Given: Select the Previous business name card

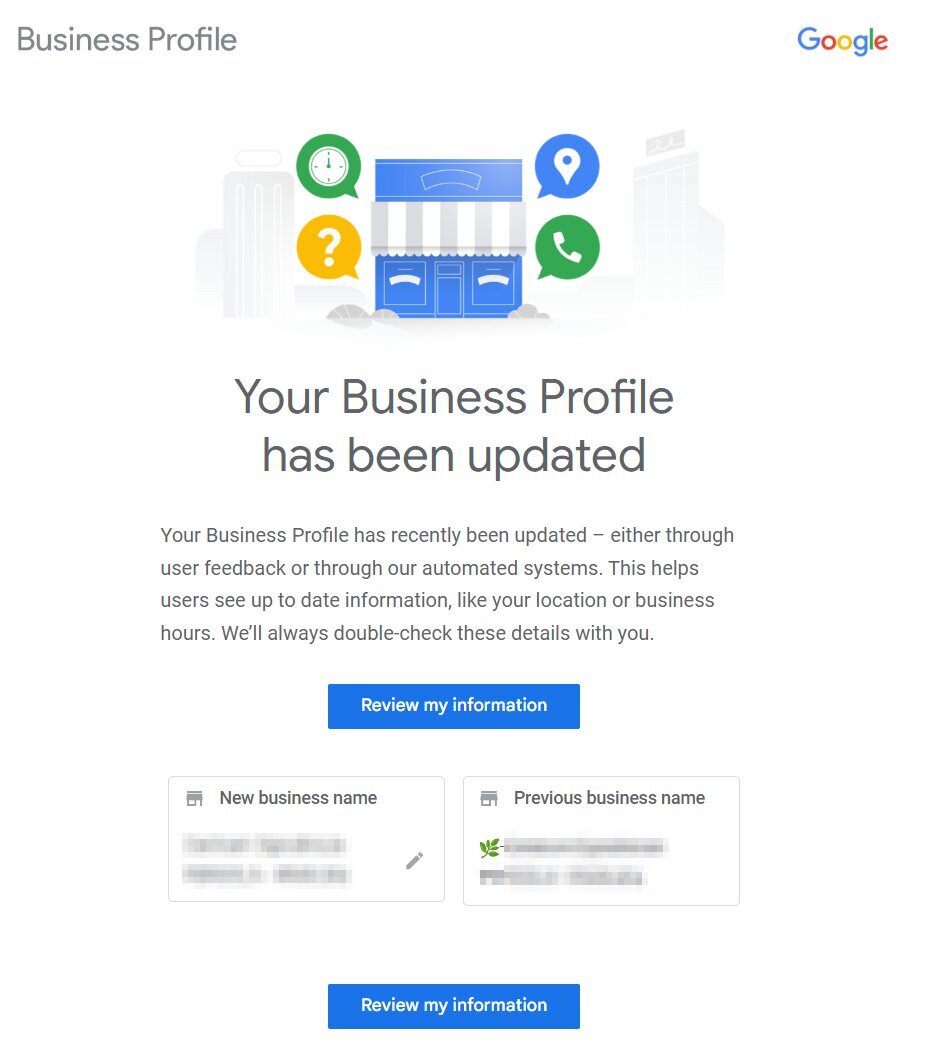Looking at the screenshot, I should pos(602,841).
